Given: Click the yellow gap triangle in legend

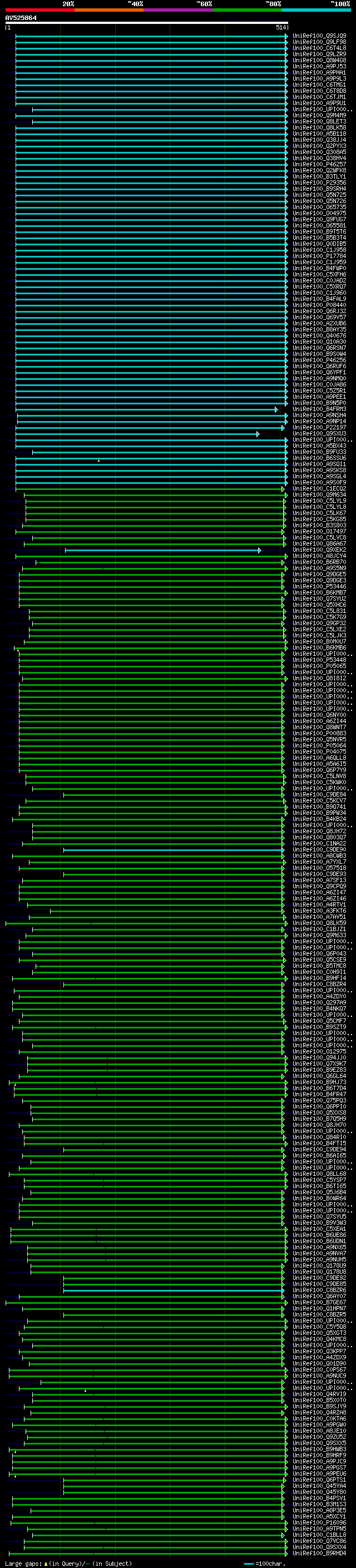Looking at the screenshot, I should pos(46,1564).
